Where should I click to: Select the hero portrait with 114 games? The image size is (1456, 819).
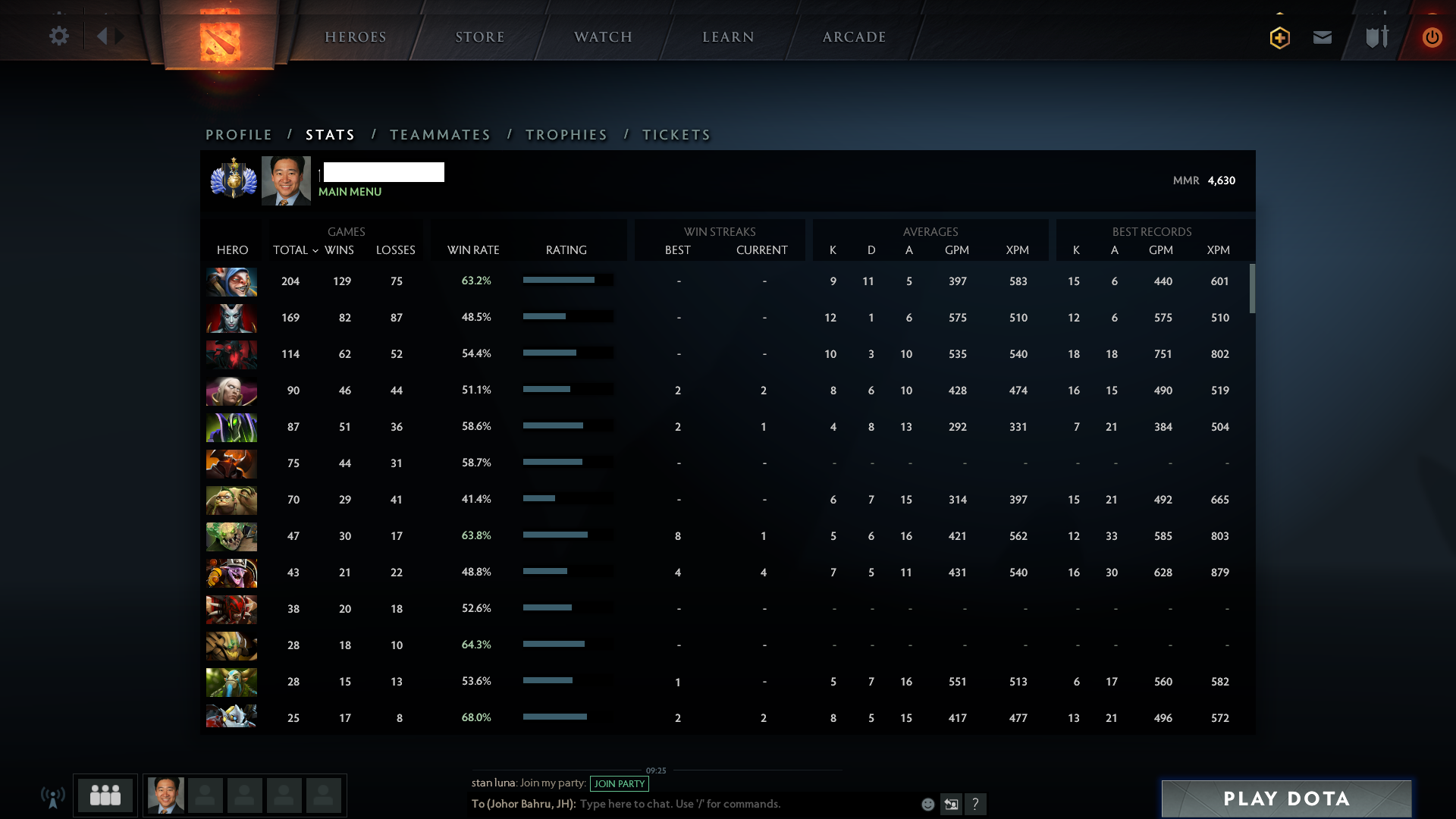coord(231,354)
